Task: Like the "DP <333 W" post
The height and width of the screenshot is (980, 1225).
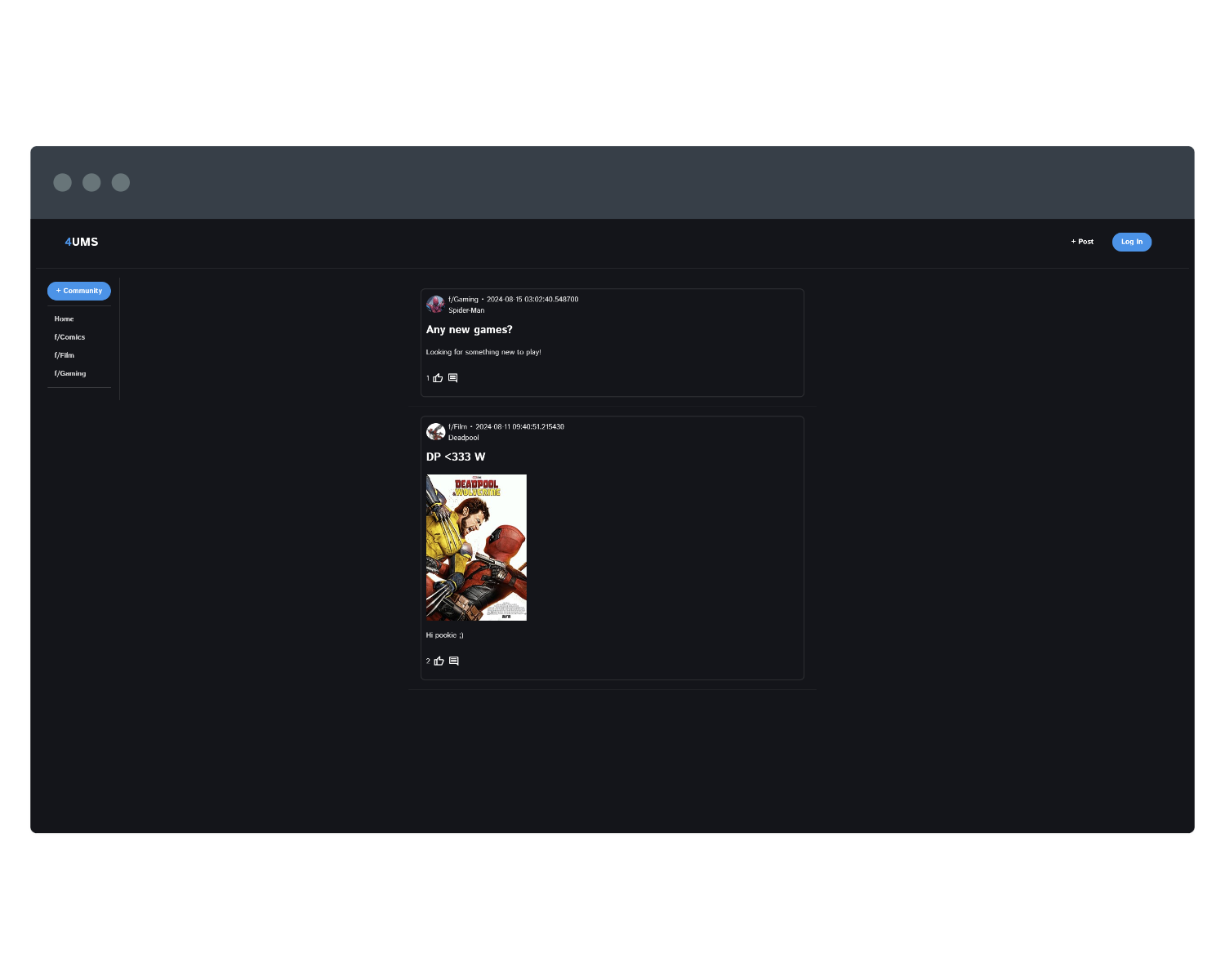Action: click(x=439, y=661)
